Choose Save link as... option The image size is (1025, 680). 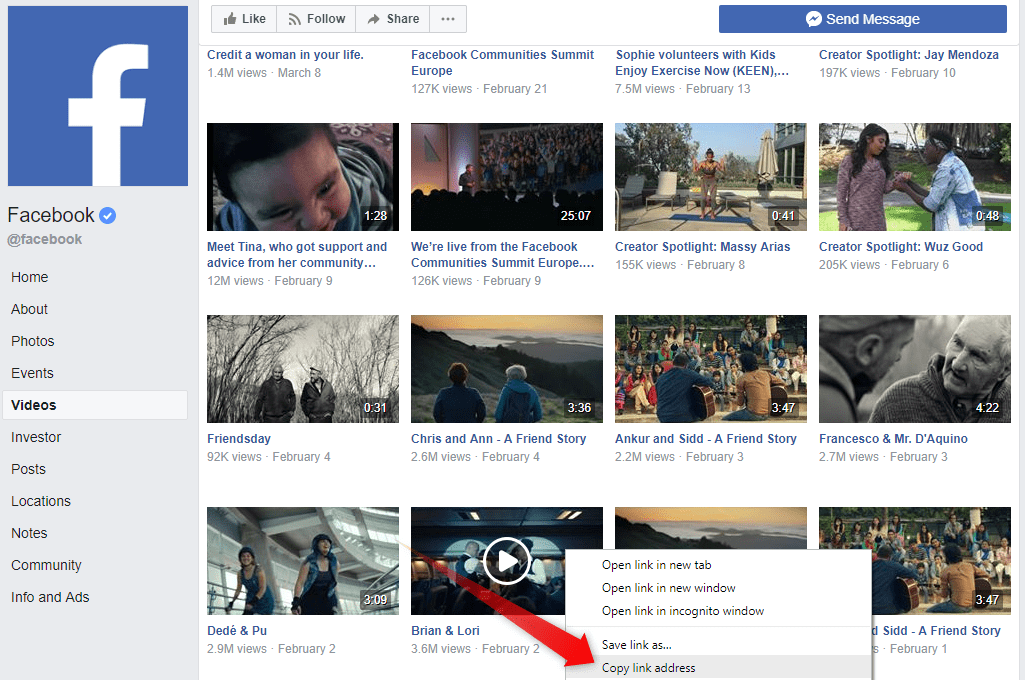(636, 645)
